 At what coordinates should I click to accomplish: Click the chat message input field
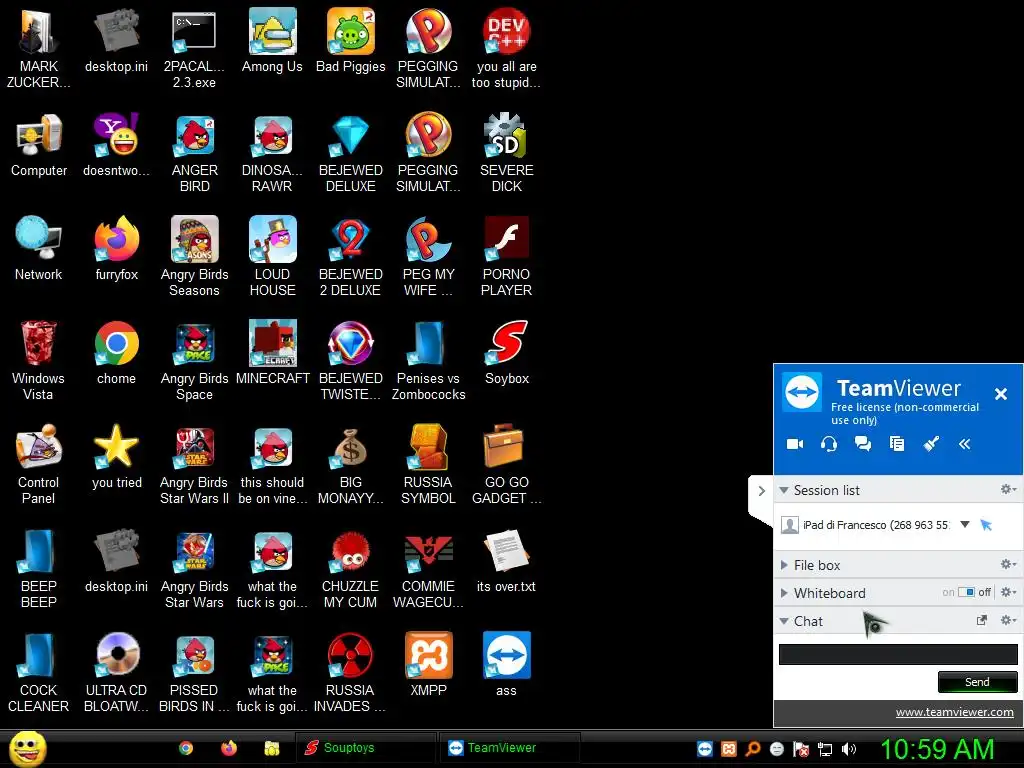tap(898, 654)
